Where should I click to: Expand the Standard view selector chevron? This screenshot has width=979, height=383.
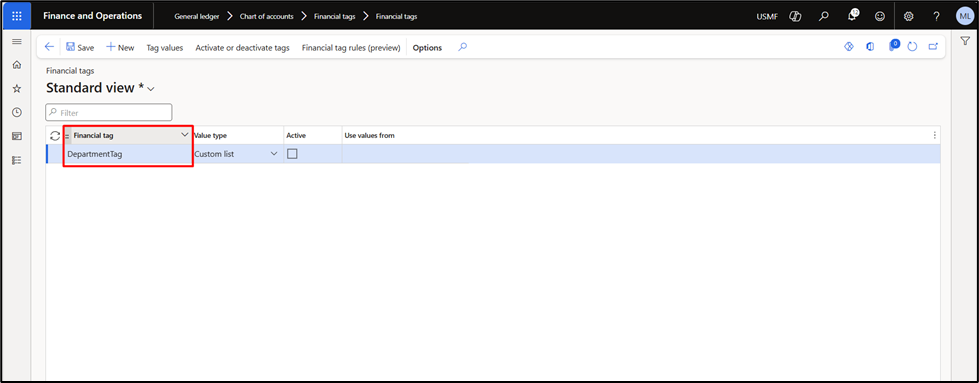pos(150,89)
